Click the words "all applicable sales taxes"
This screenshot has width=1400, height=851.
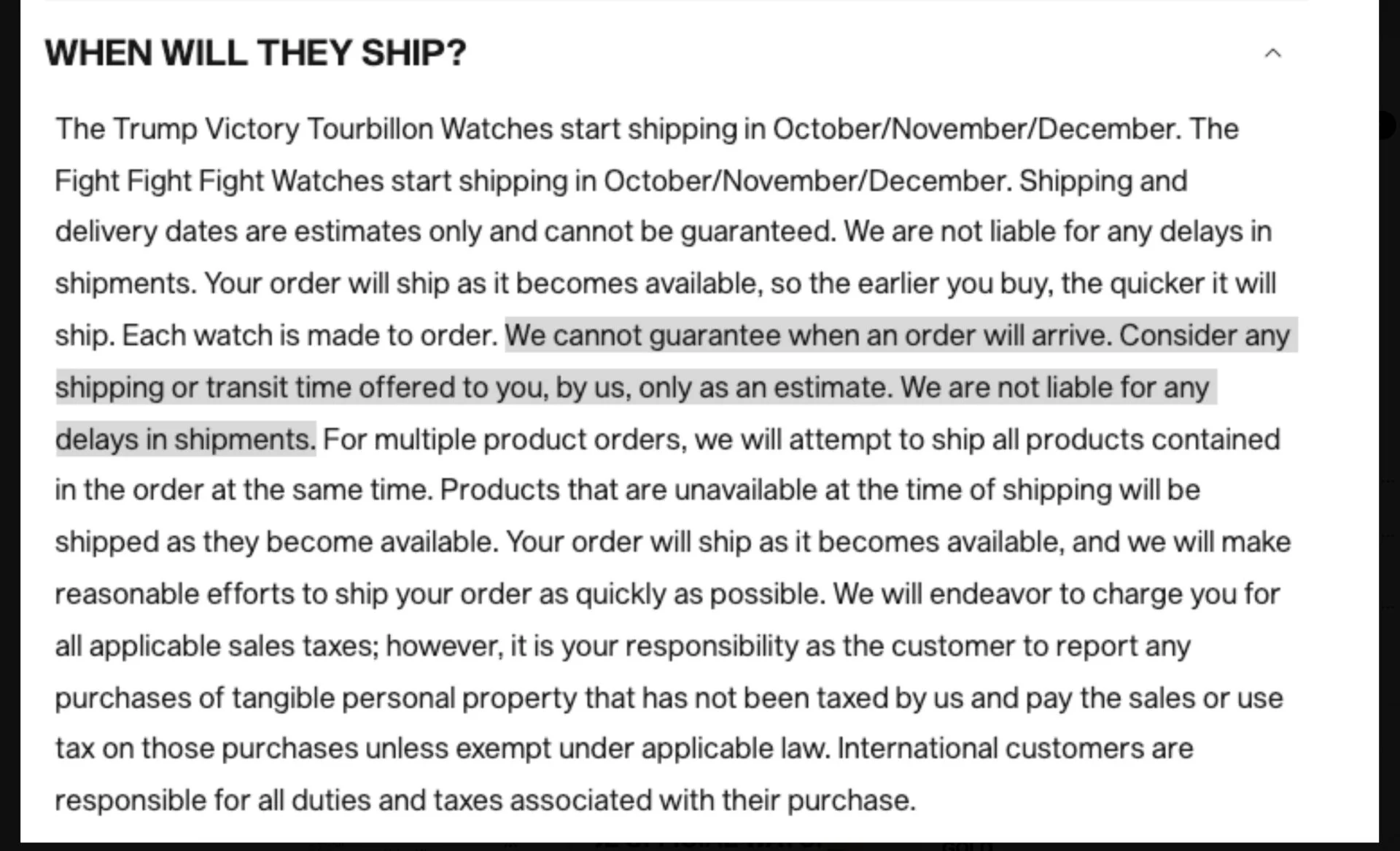click(217, 646)
